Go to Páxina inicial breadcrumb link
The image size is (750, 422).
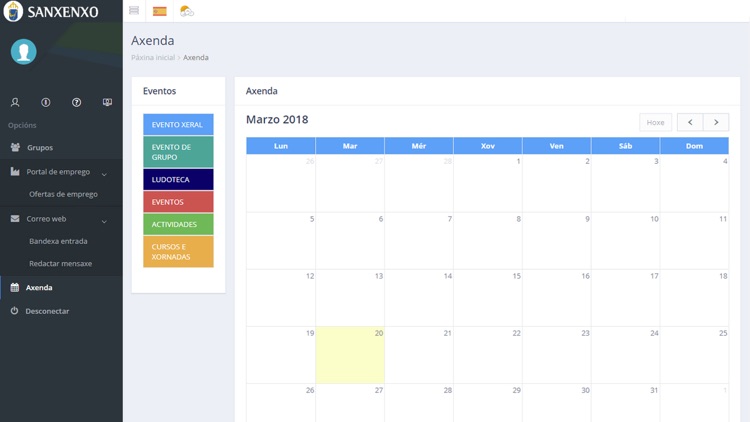[153, 57]
